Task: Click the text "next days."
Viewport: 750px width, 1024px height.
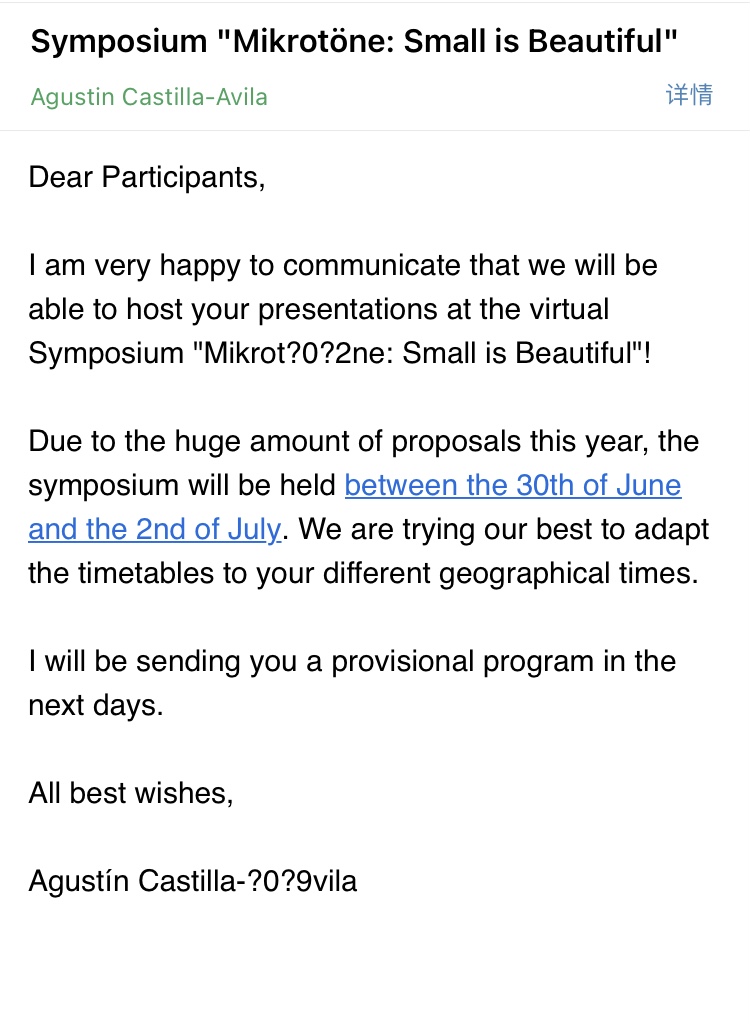Action: (x=95, y=705)
